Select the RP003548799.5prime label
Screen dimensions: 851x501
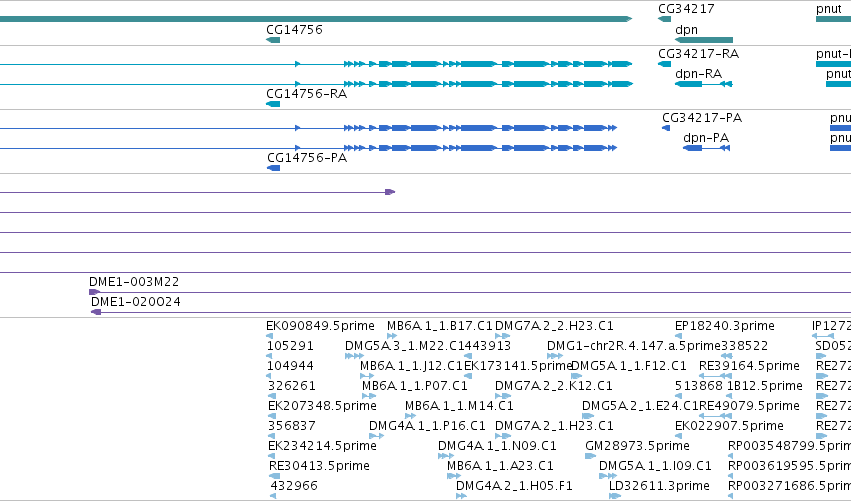point(789,446)
